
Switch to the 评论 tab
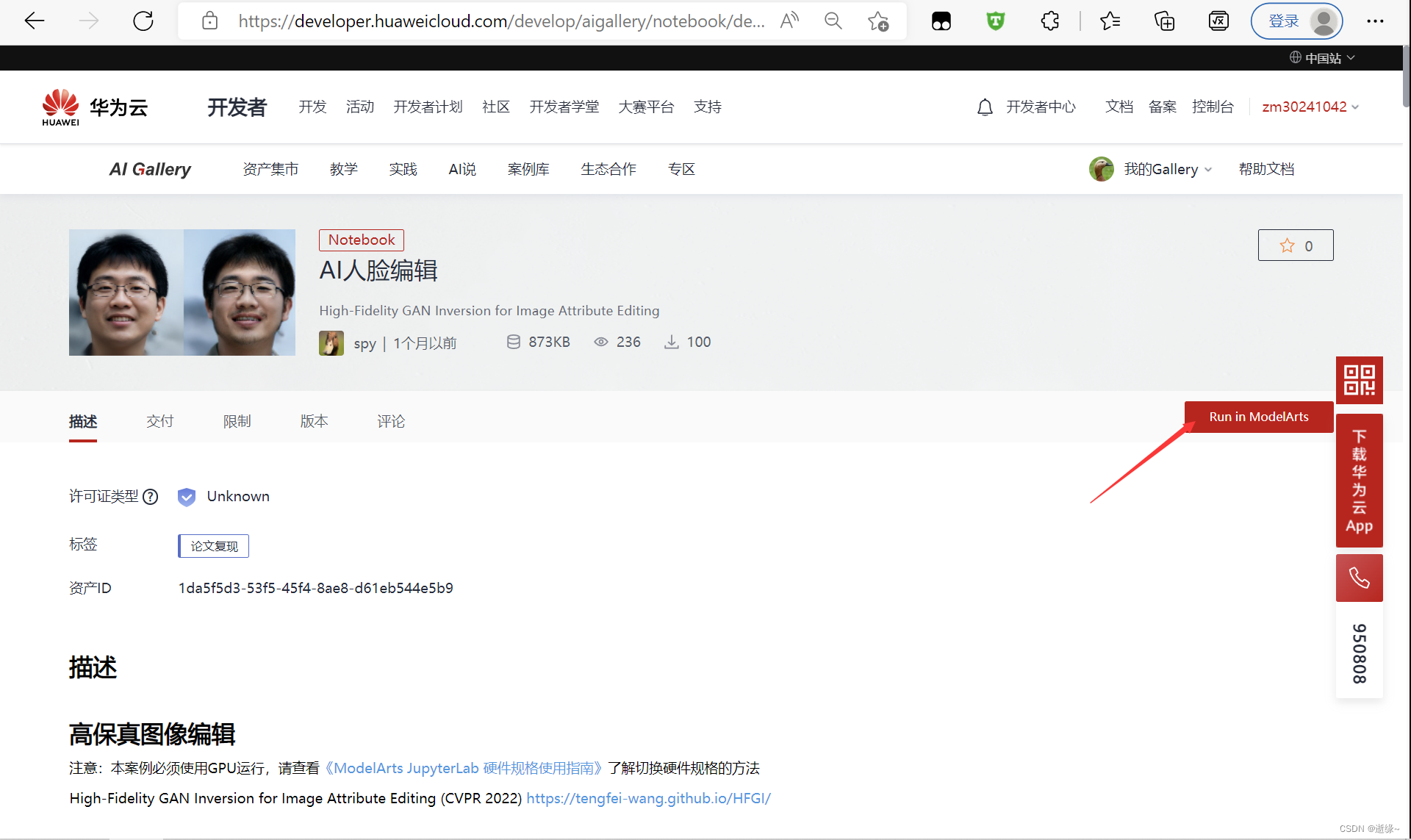click(390, 421)
